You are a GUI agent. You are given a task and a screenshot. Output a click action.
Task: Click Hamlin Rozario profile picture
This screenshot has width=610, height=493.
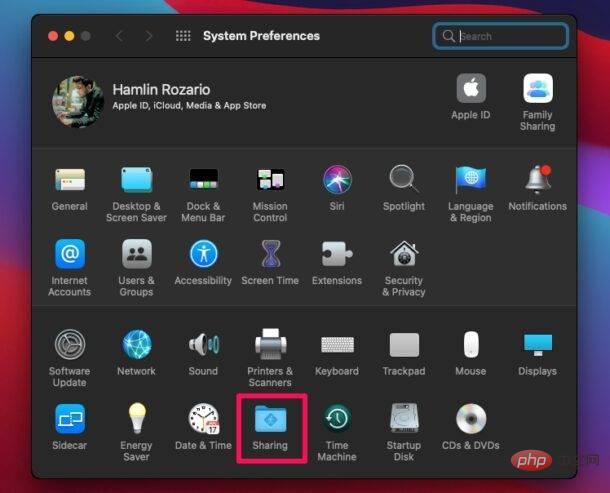tap(77, 103)
